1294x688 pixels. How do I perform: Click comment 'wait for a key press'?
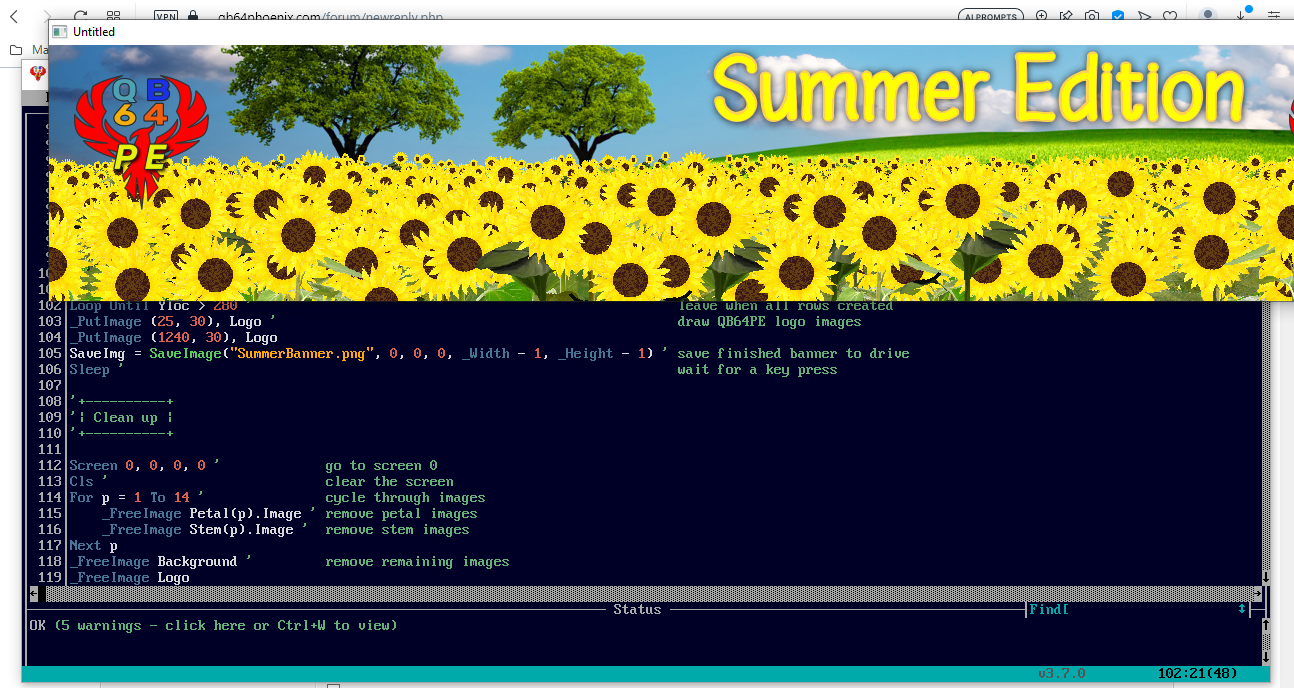click(x=757, y=369)
